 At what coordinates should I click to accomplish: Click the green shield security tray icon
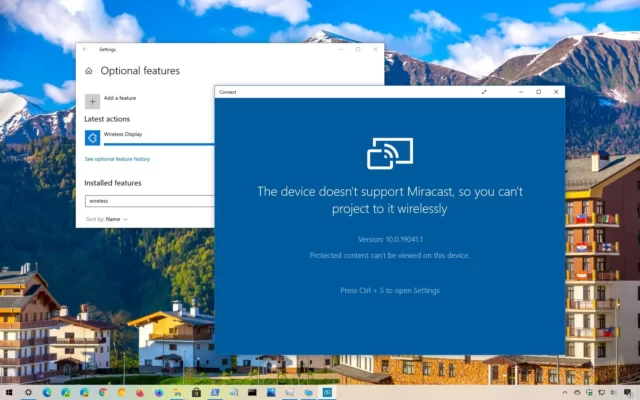click(x=589, y=393)
